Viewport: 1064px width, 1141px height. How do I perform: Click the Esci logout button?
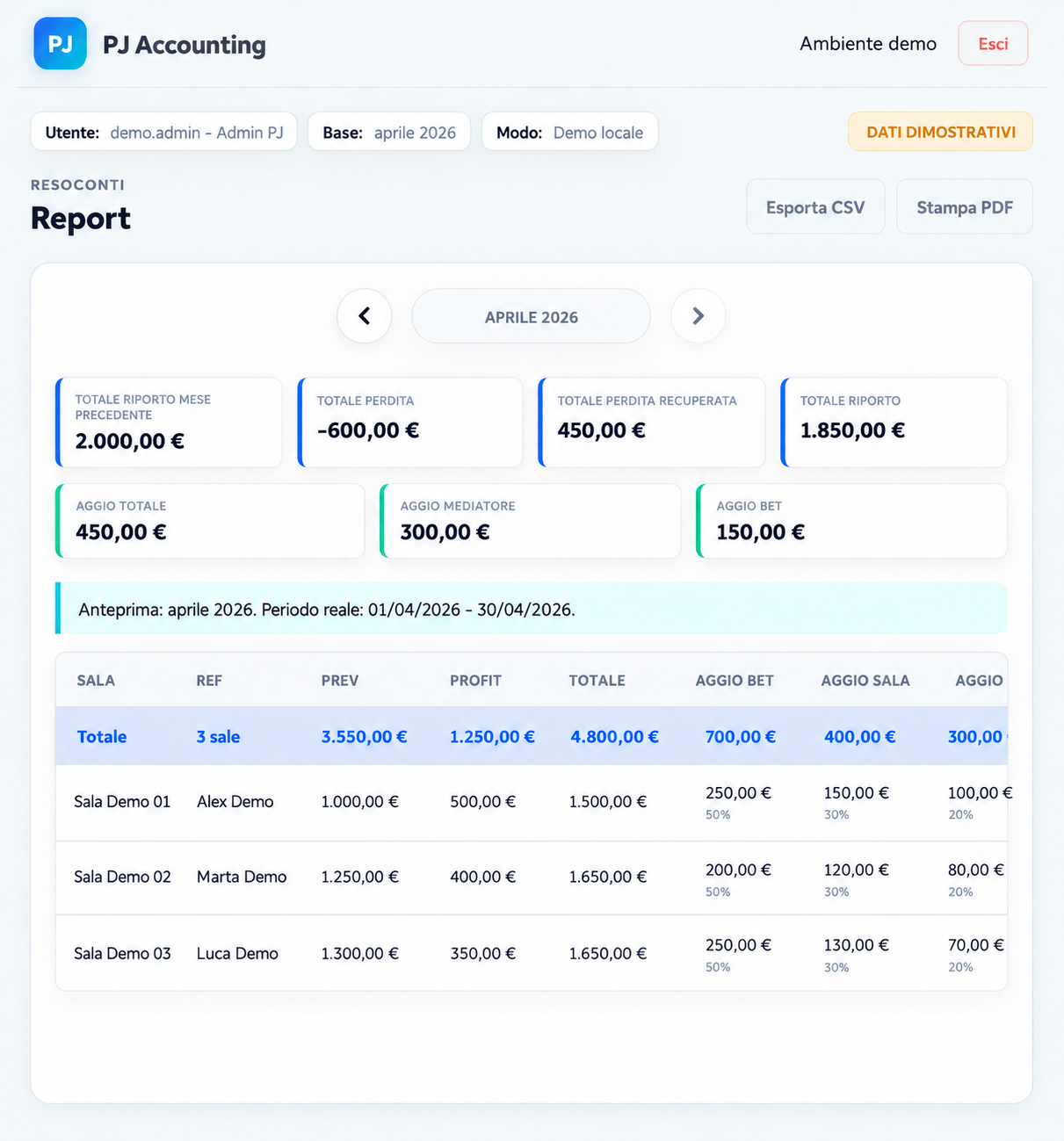[993, 43]
